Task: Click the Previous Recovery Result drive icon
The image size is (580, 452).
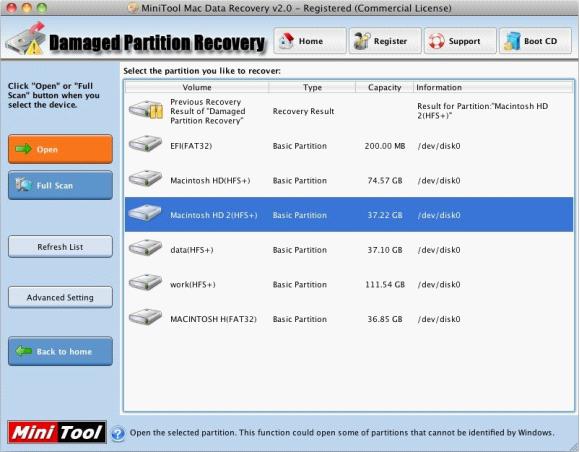Action: (146, 110)
